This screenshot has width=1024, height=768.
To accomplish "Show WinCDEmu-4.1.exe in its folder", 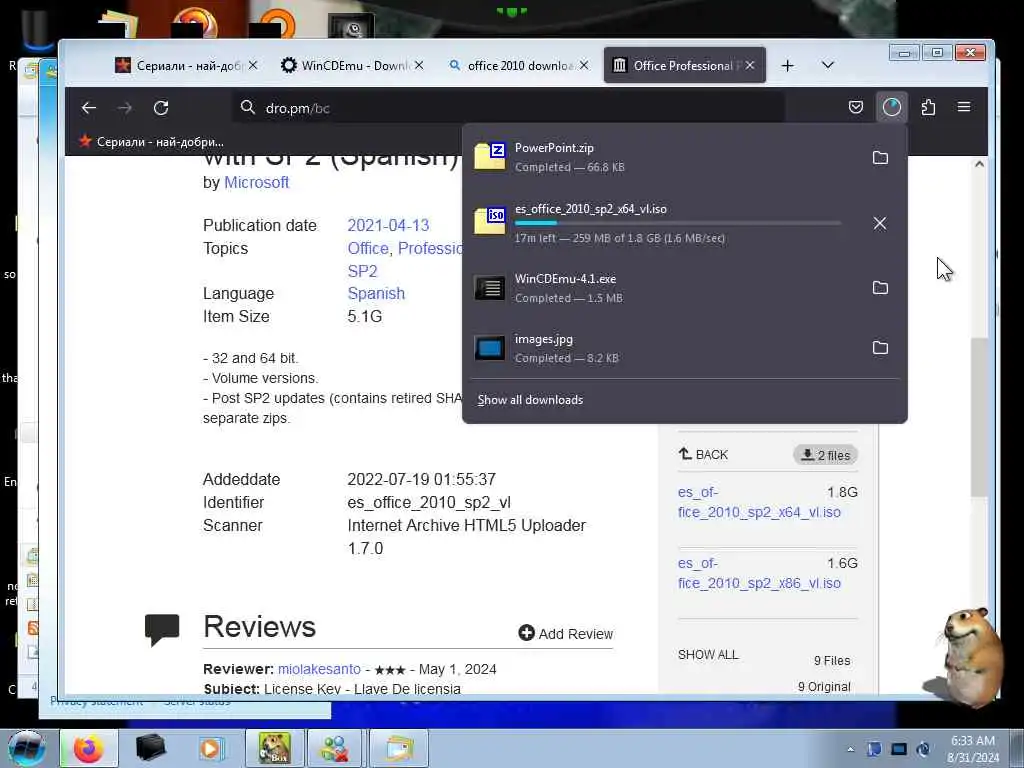I will pos(880,288).
